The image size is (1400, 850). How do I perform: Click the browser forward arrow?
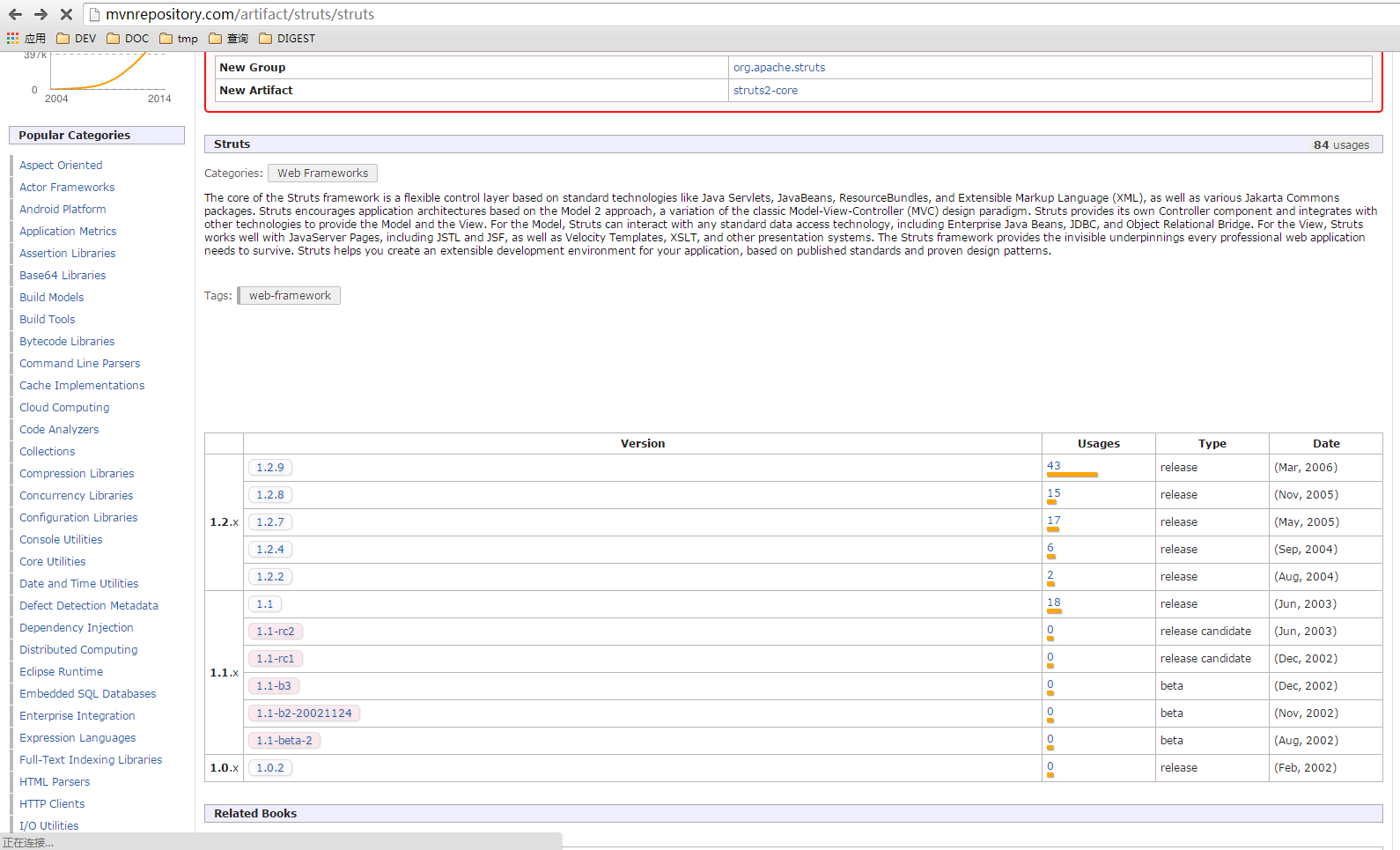(x=41, y=14)
